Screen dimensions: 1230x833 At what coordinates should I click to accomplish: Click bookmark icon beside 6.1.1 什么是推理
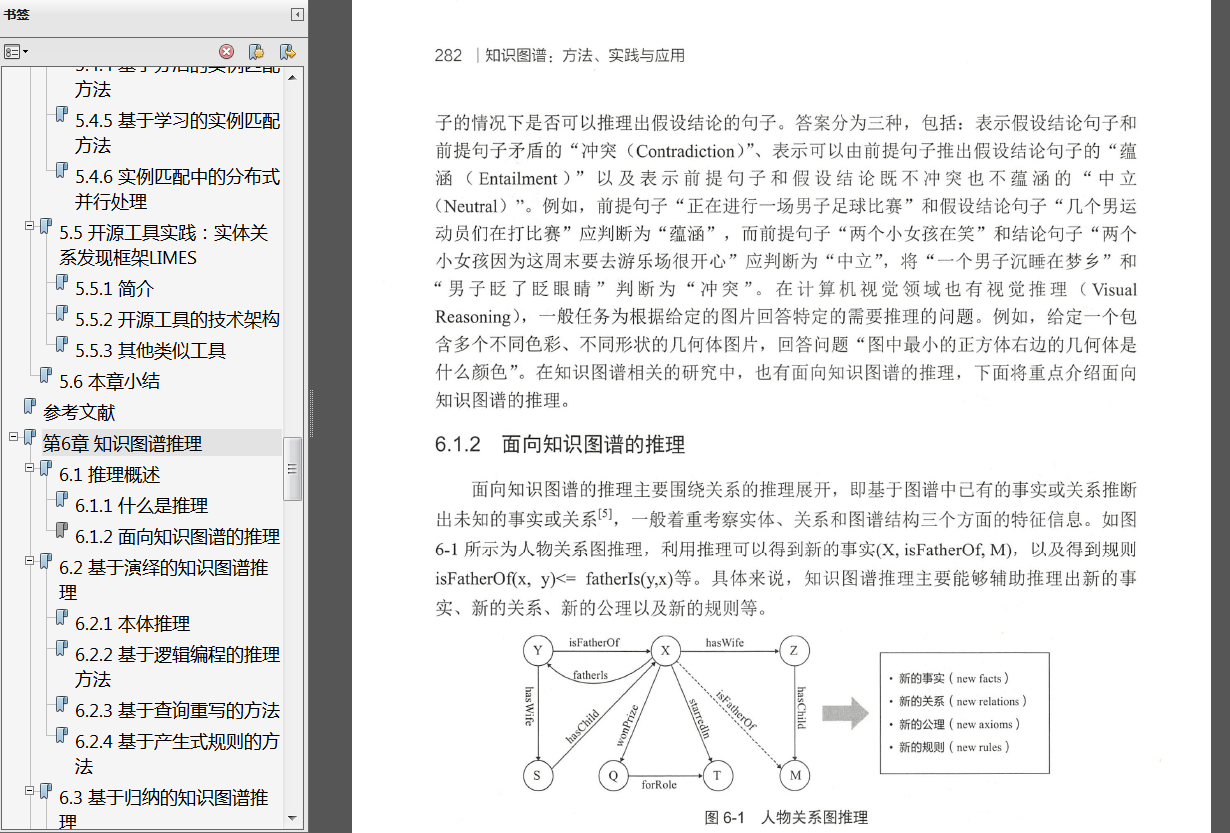coord(62,503)
